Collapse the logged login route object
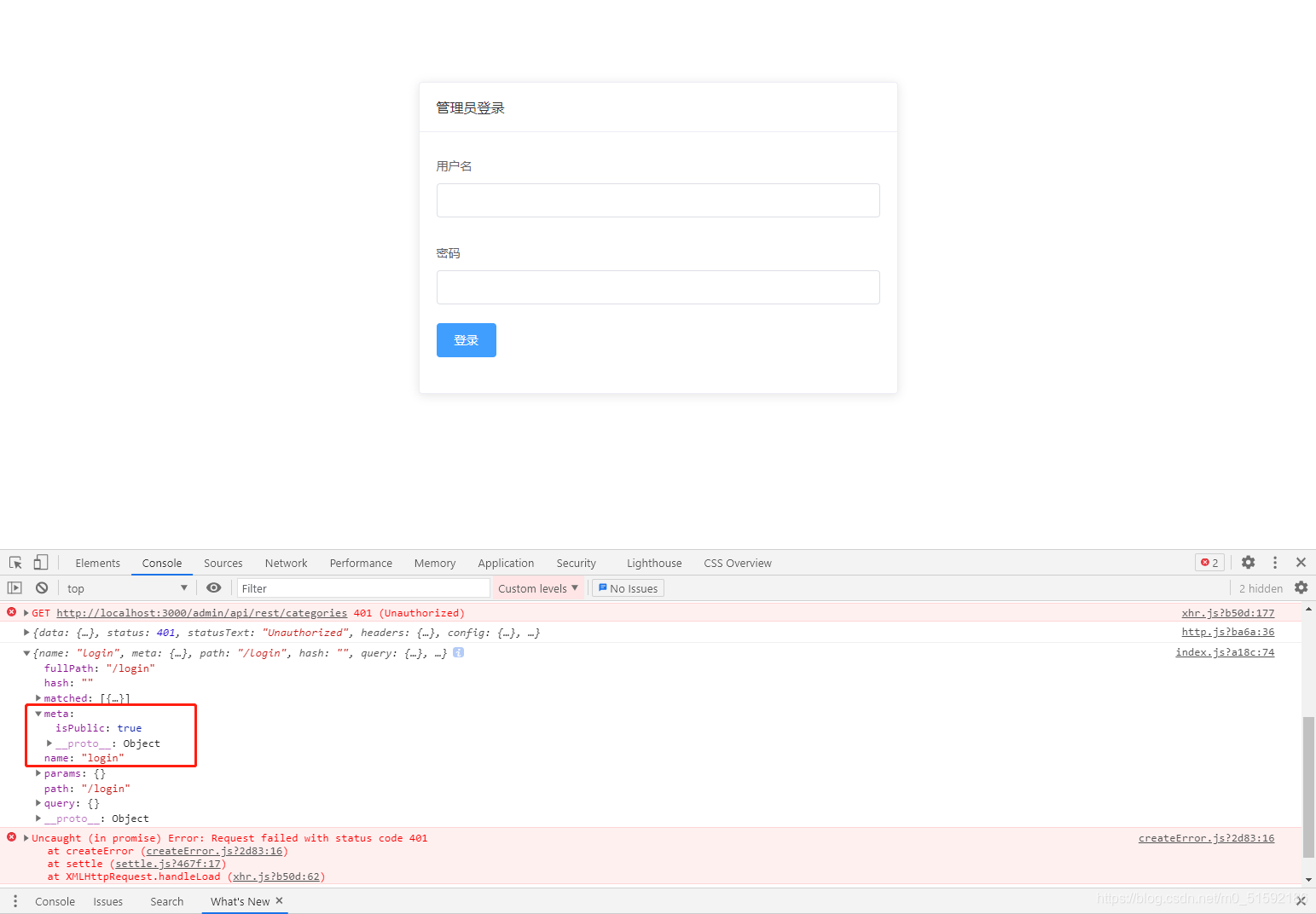The image size is (1316, 914). (x=26, y=653)
